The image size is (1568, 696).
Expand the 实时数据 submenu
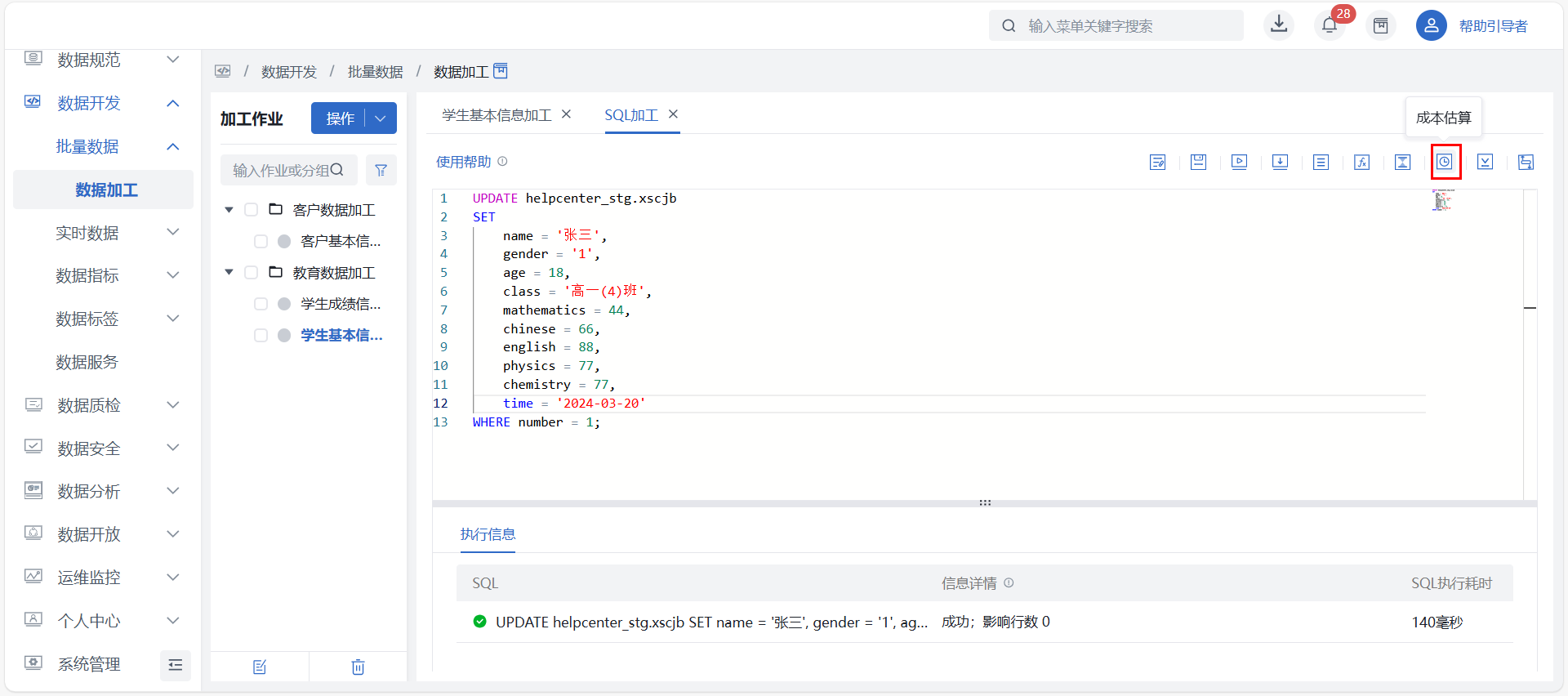(x=172, y=232)
